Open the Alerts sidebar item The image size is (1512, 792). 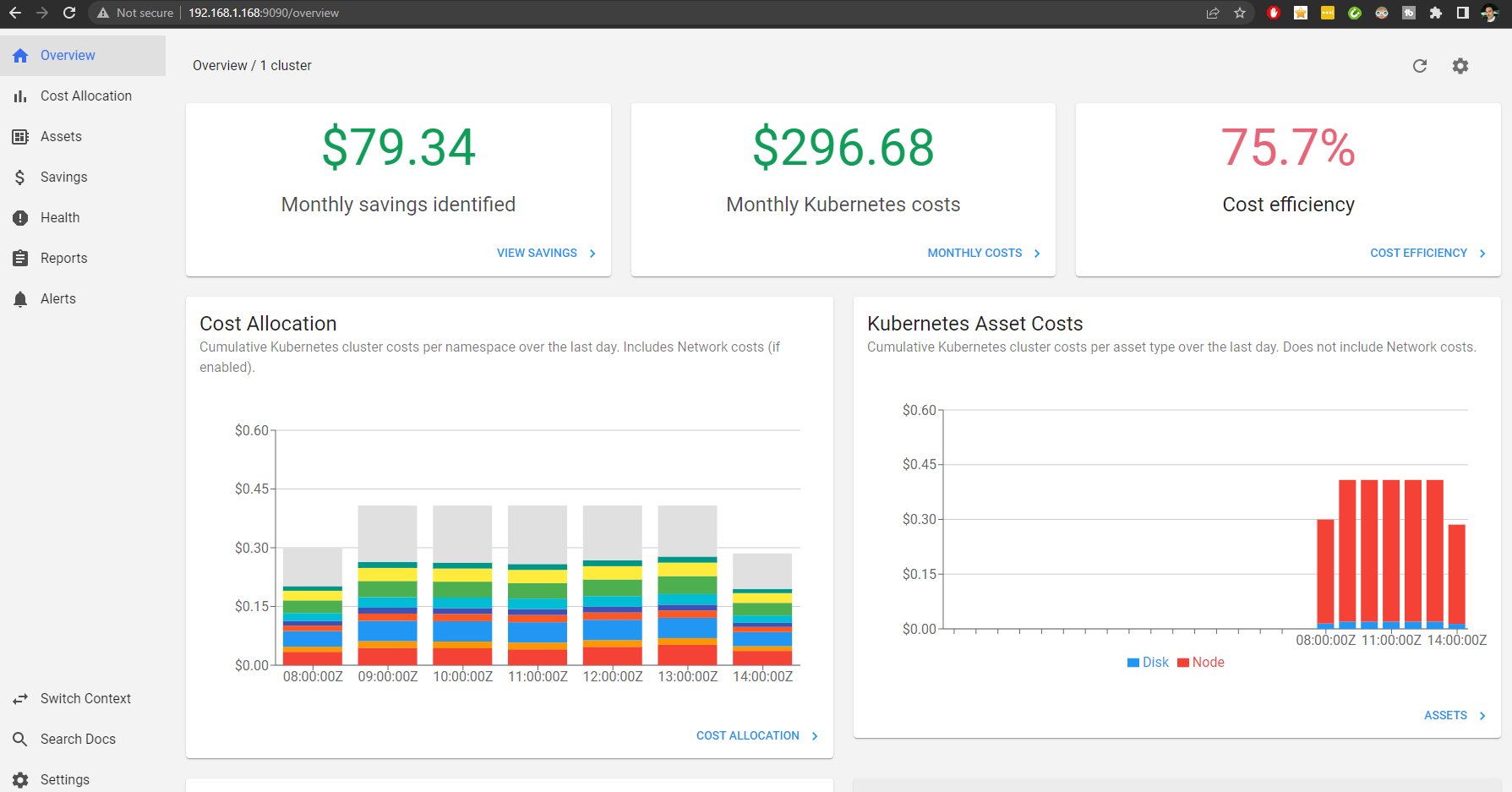pyautogui.click(x=83, y=299)
